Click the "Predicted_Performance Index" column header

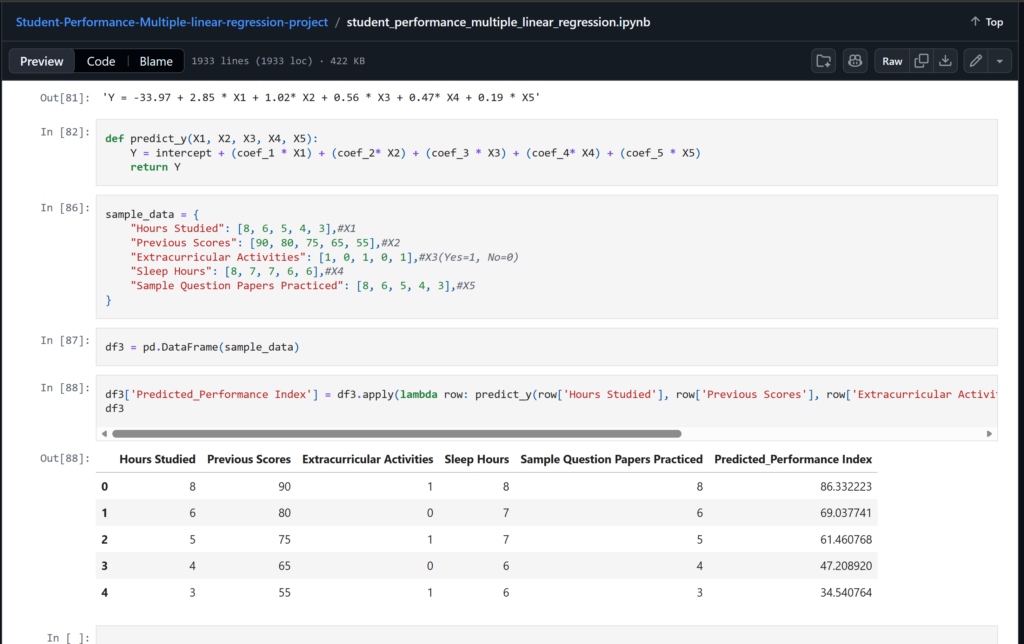pos(793,459)
